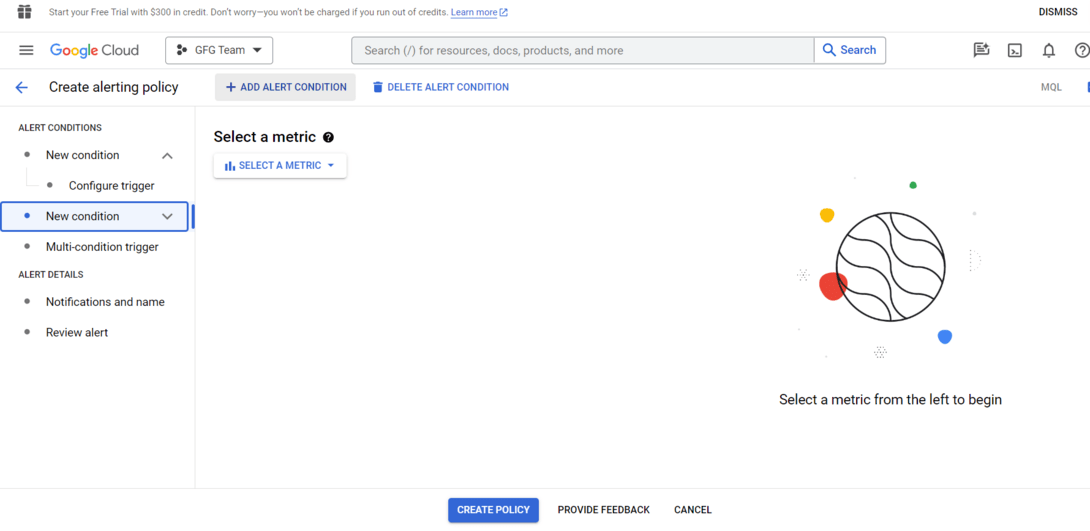This screenshot has height=531, width=1090.
Task: Open the Cloud Shell terminal icon
Action: click(x=1014, y=50)
